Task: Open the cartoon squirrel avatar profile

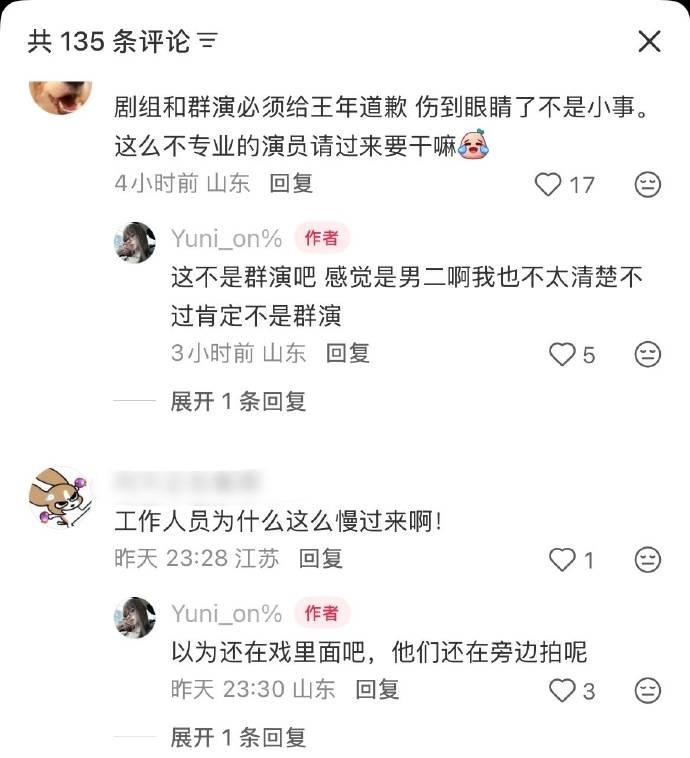Action: [60, 497]
